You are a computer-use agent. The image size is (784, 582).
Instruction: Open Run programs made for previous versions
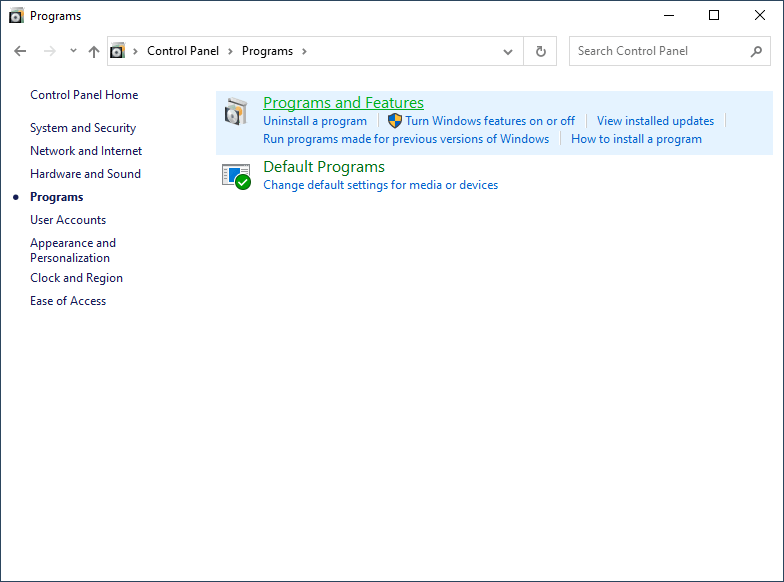[x=406, y=139]
